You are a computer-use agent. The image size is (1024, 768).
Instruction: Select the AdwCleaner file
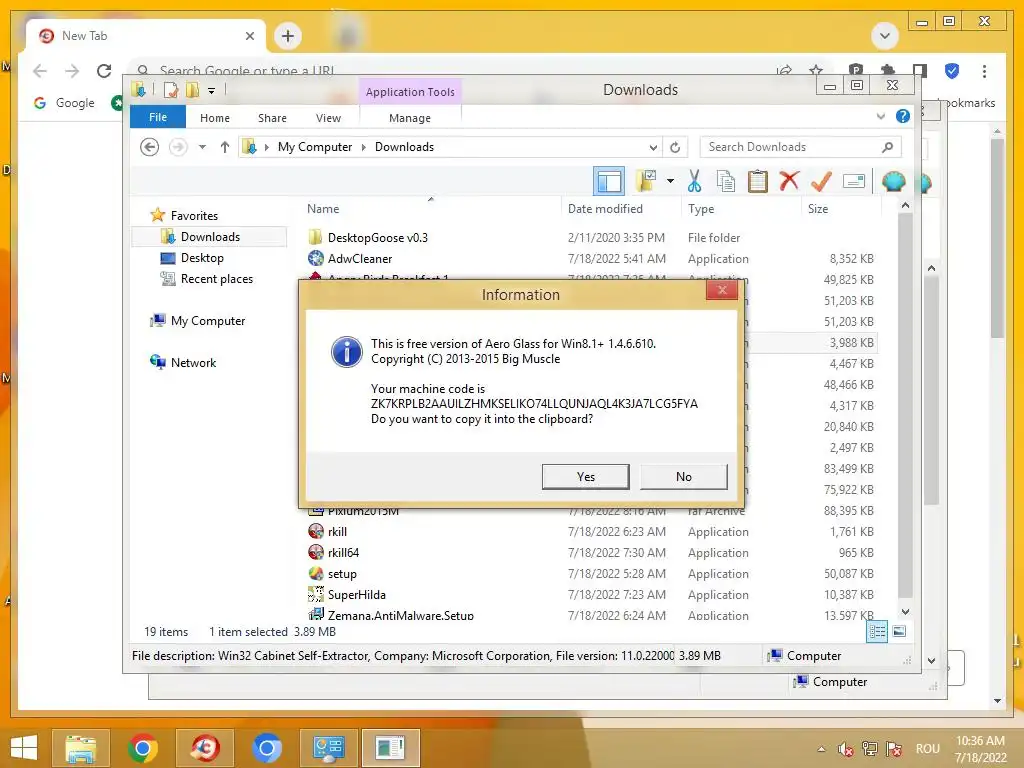pos(360,259)
